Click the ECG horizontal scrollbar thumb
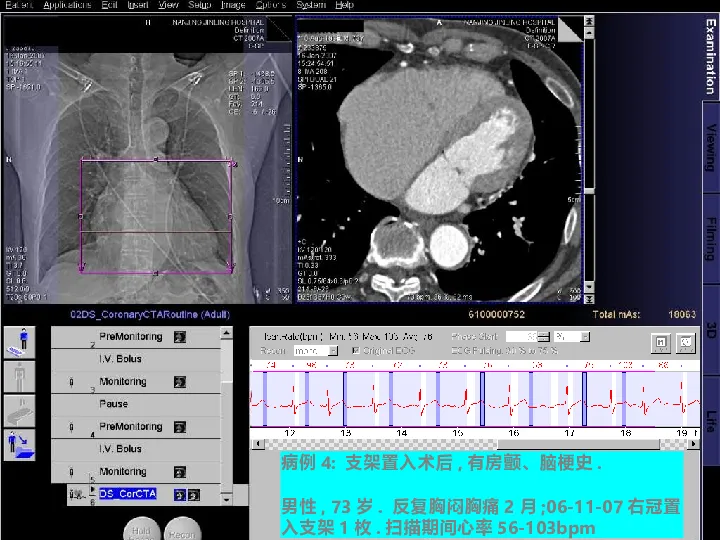Viewport: 720px width, 540px height. tap(579, 444)
